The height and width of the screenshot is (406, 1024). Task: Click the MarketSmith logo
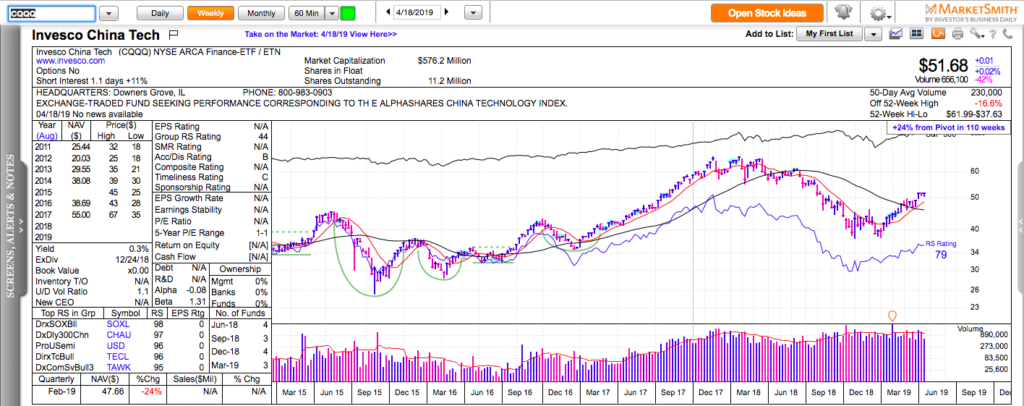[x=972, y=12]
